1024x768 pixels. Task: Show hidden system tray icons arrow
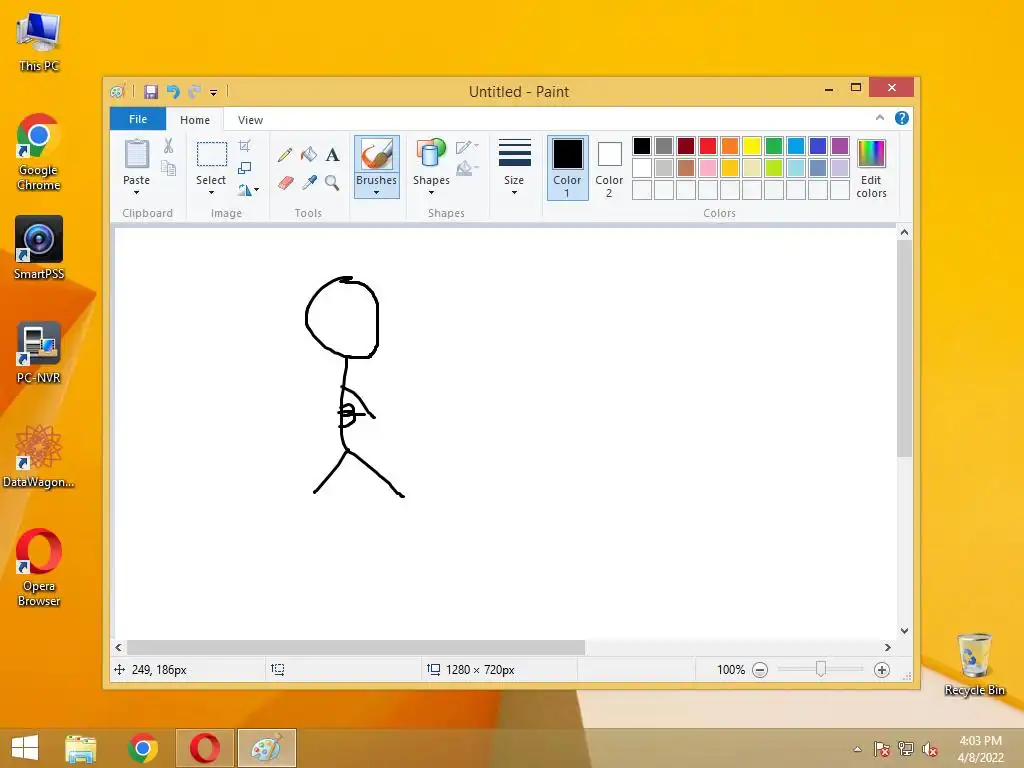(x=857, y=749)
